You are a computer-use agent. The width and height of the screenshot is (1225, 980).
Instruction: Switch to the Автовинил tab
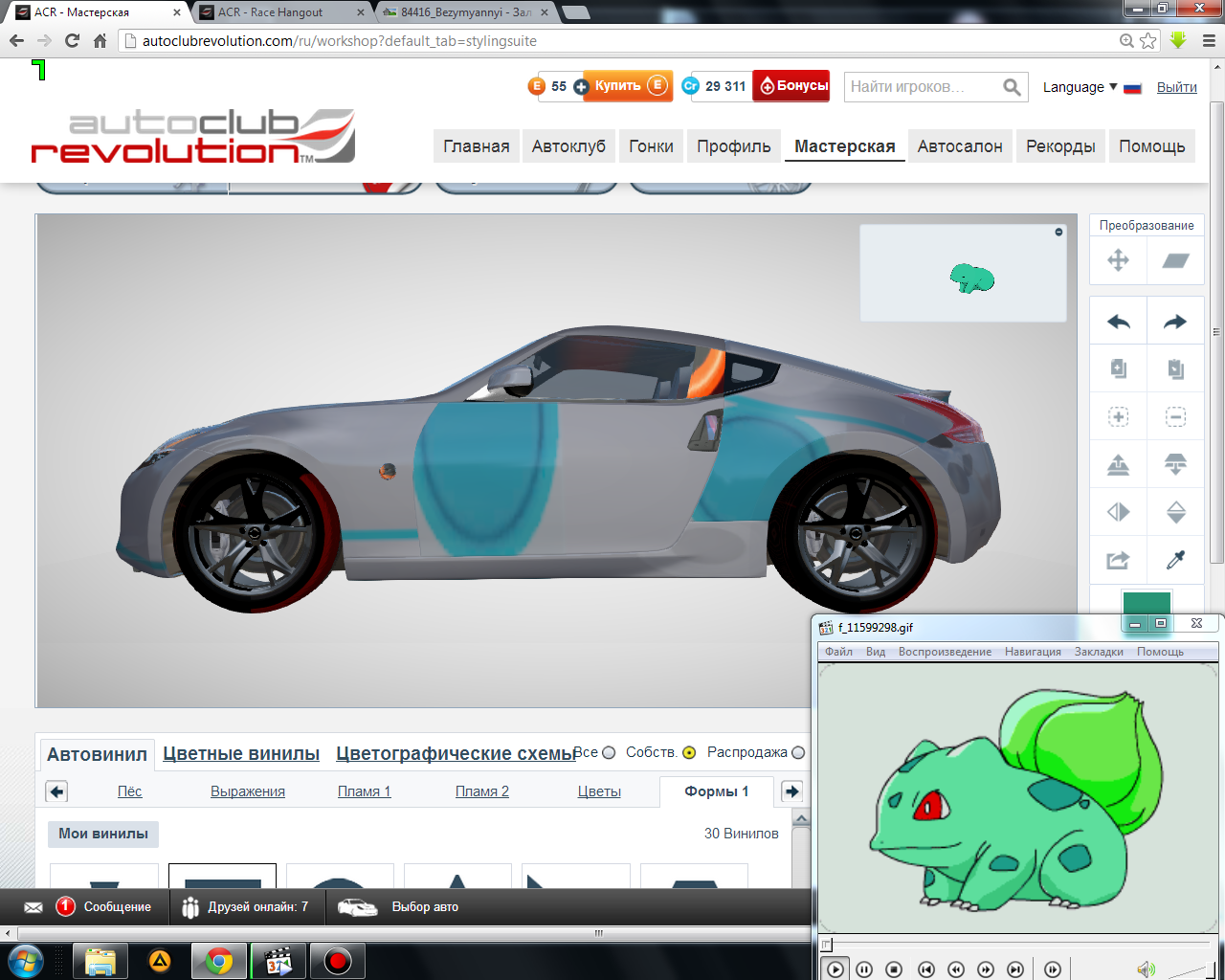click(x=97, y=754)
